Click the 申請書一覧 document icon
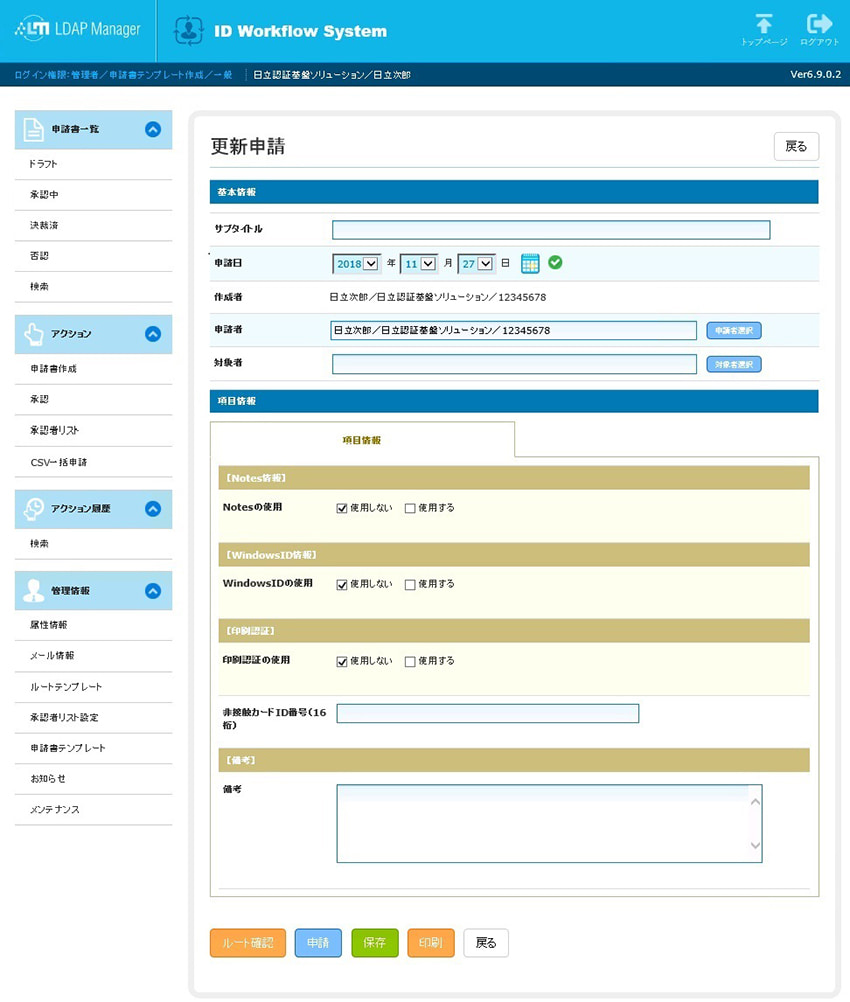This screenshot has width=850, height=1002. tap(34, 129)
